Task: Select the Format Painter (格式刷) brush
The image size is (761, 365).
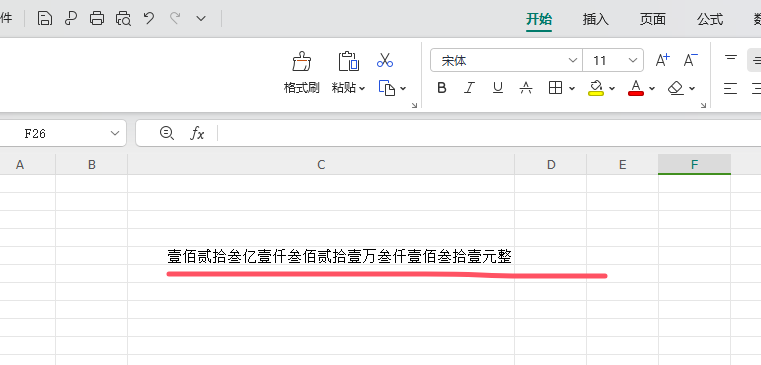Action: tap(301, 62)
